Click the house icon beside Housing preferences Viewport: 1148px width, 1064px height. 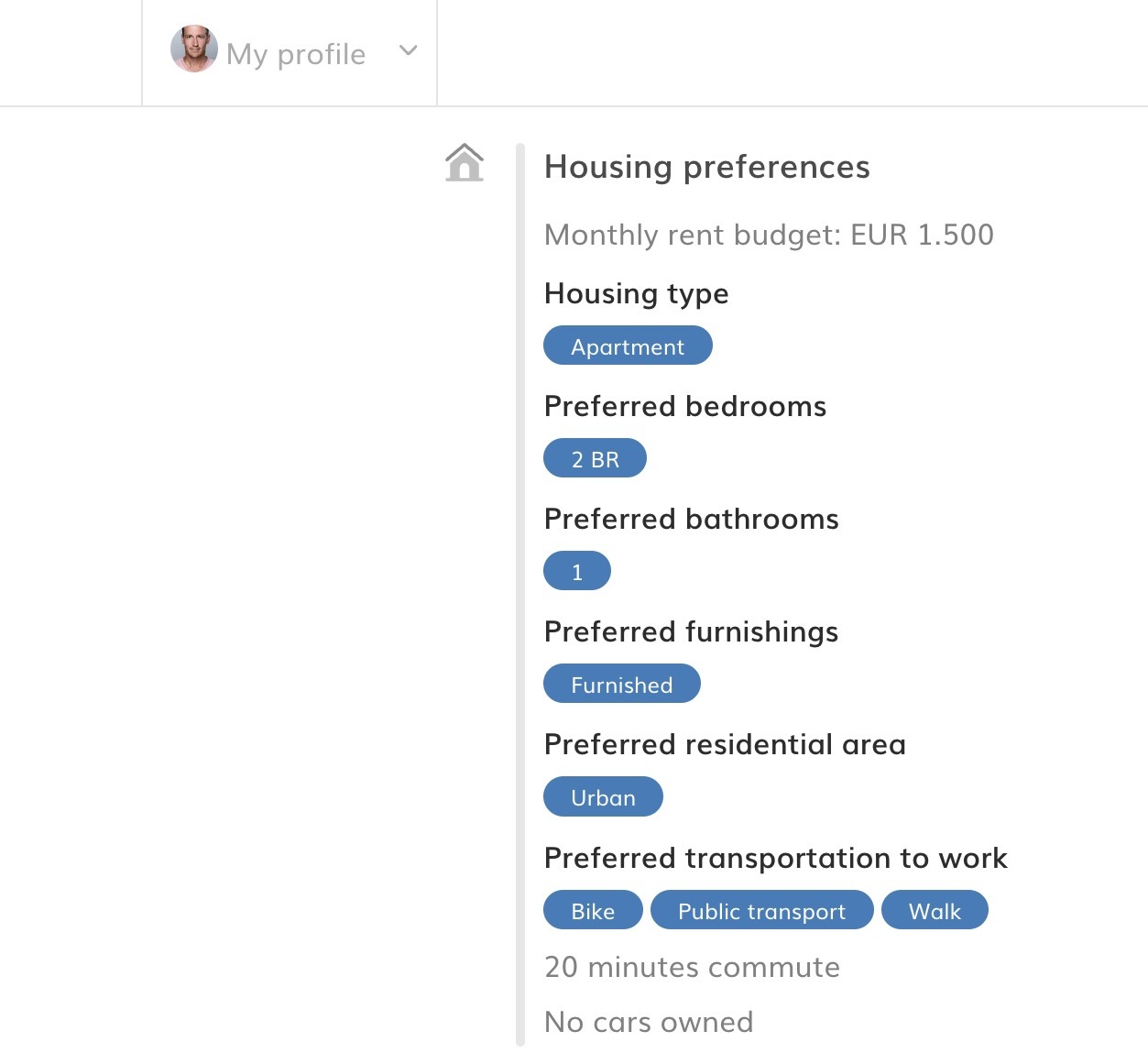point(465,163)
